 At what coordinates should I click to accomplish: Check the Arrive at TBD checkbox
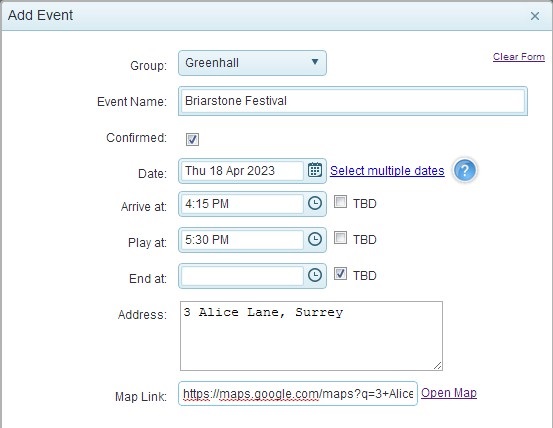340,202
